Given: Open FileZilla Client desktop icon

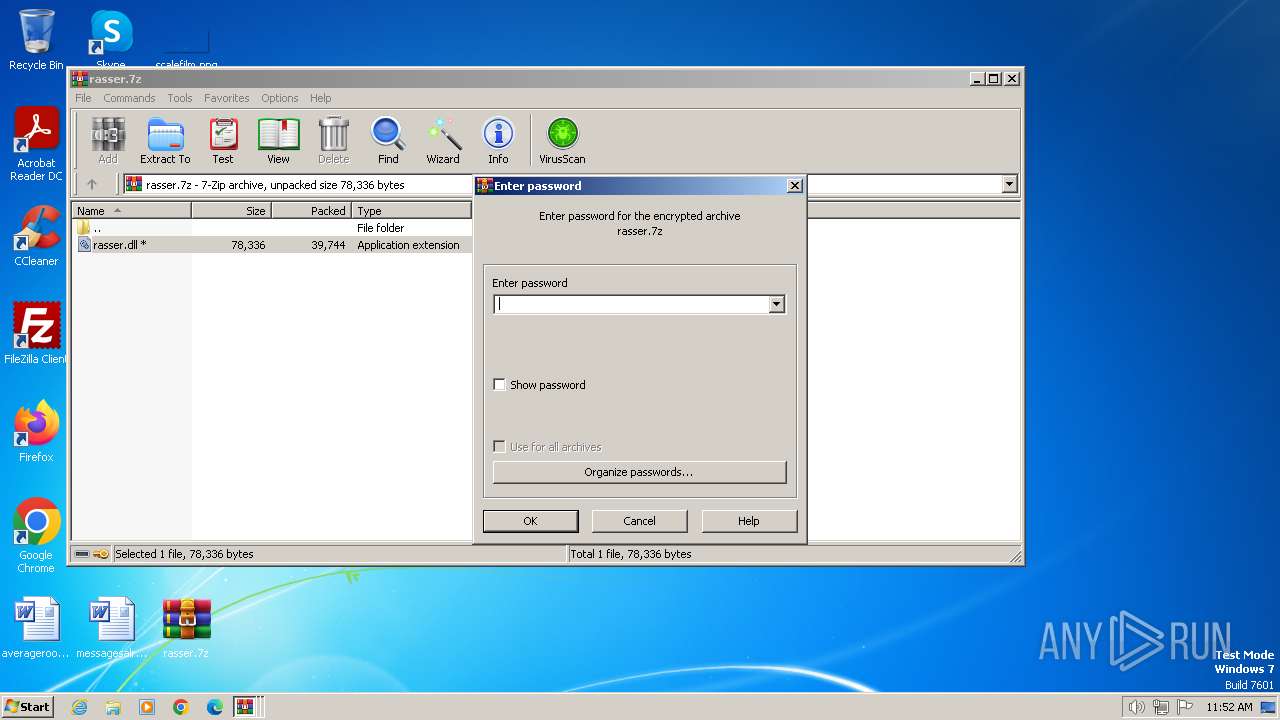Looking at the screenshot, I should (x=36, y=333).
